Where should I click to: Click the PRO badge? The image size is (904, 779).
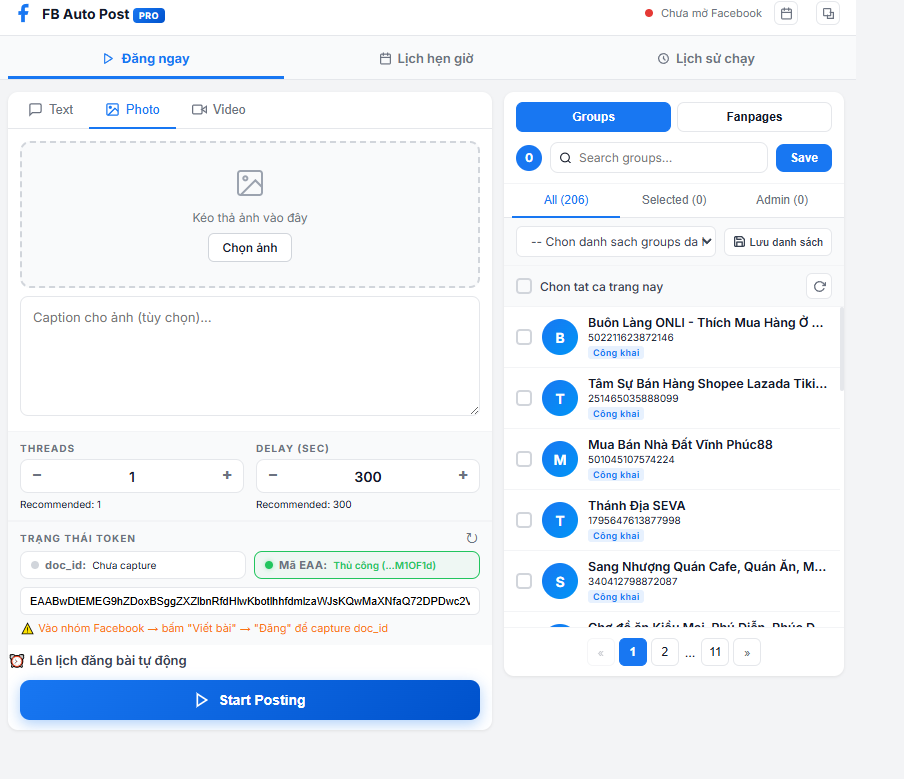click(149, 16)
